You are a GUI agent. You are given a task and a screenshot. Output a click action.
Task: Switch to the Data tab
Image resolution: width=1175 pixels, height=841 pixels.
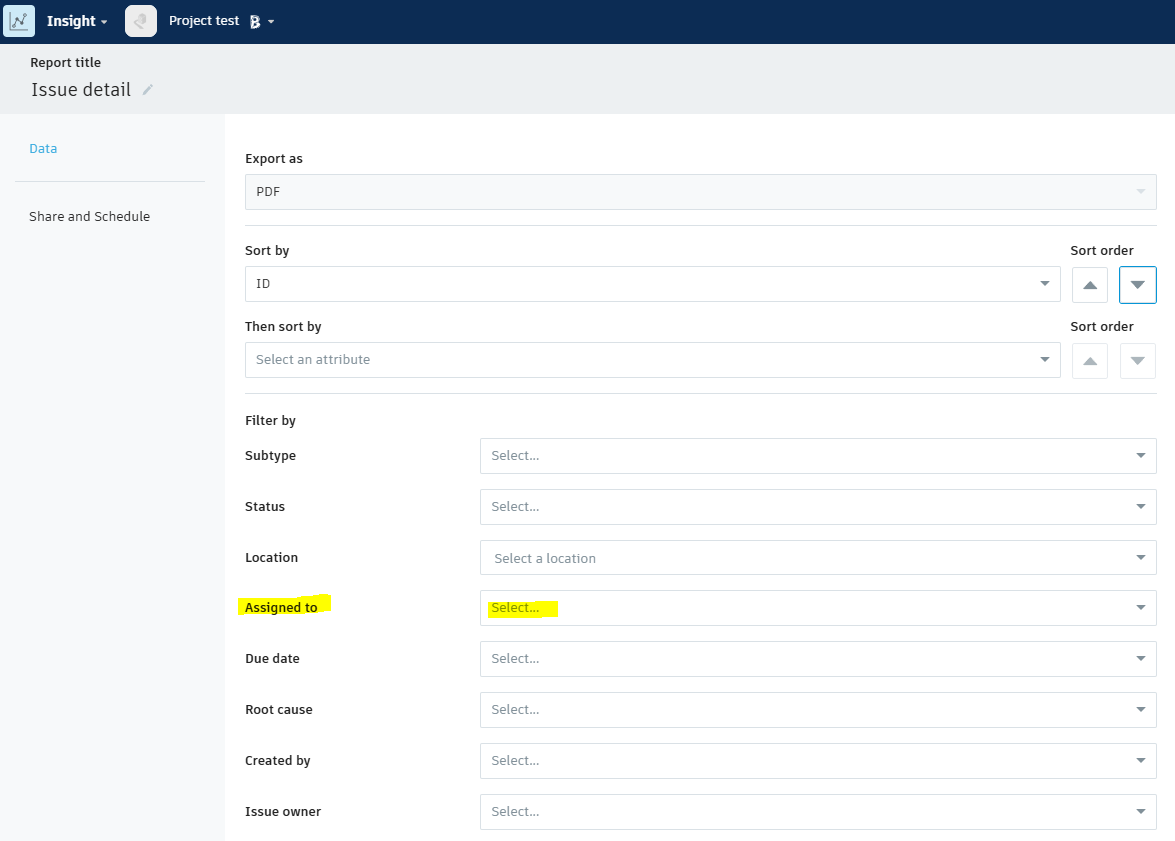[x=43, y=148]
